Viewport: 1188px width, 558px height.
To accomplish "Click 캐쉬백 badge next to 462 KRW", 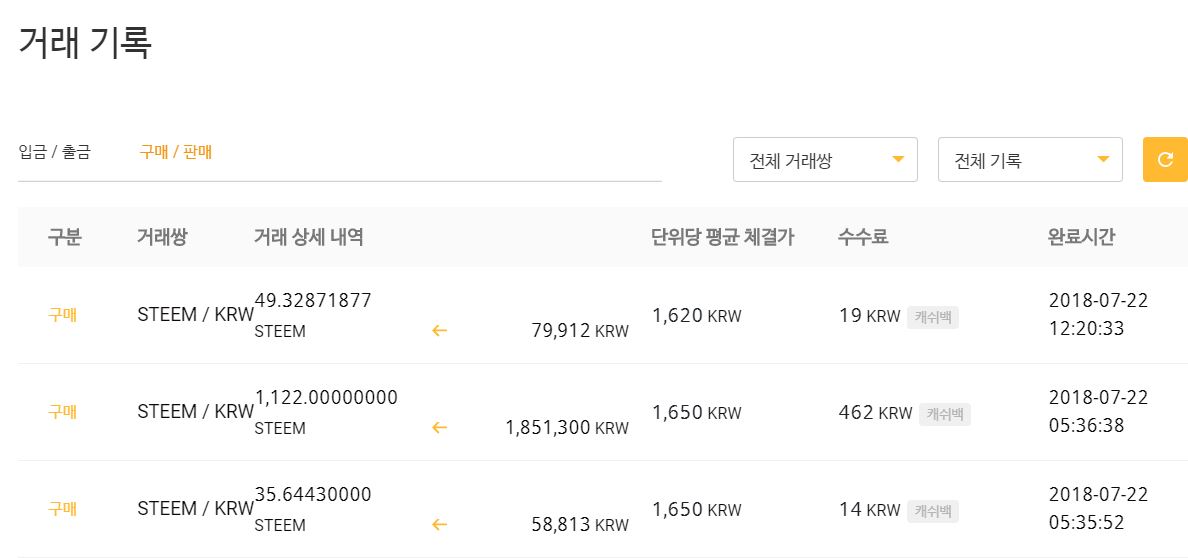I will 944,413.
